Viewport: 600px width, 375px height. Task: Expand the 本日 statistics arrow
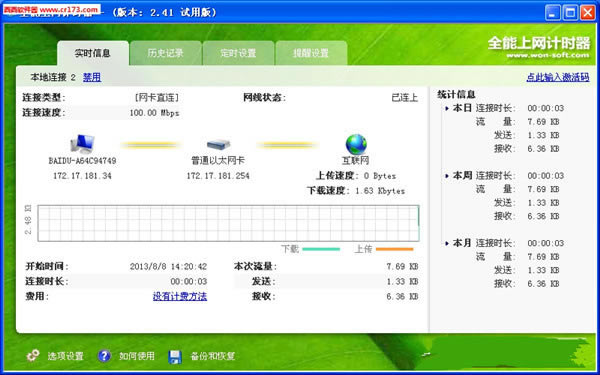447,109
